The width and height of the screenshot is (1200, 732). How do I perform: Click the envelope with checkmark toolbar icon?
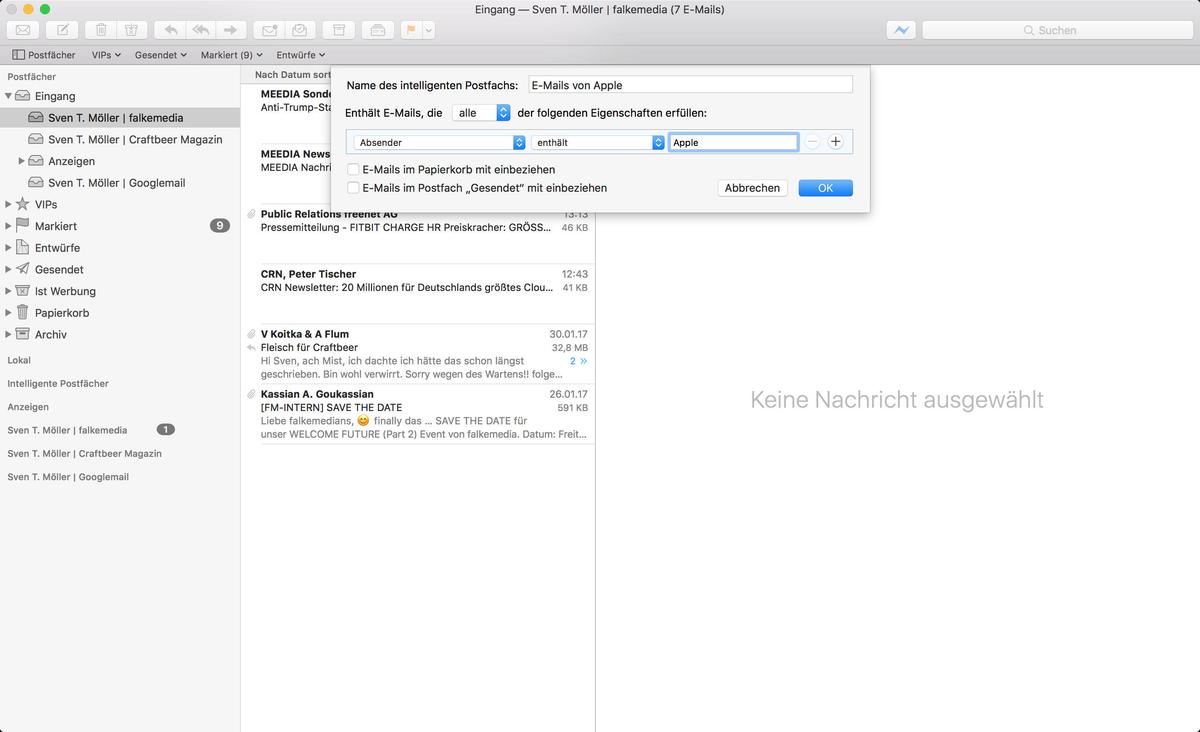[x=299, y=30]
